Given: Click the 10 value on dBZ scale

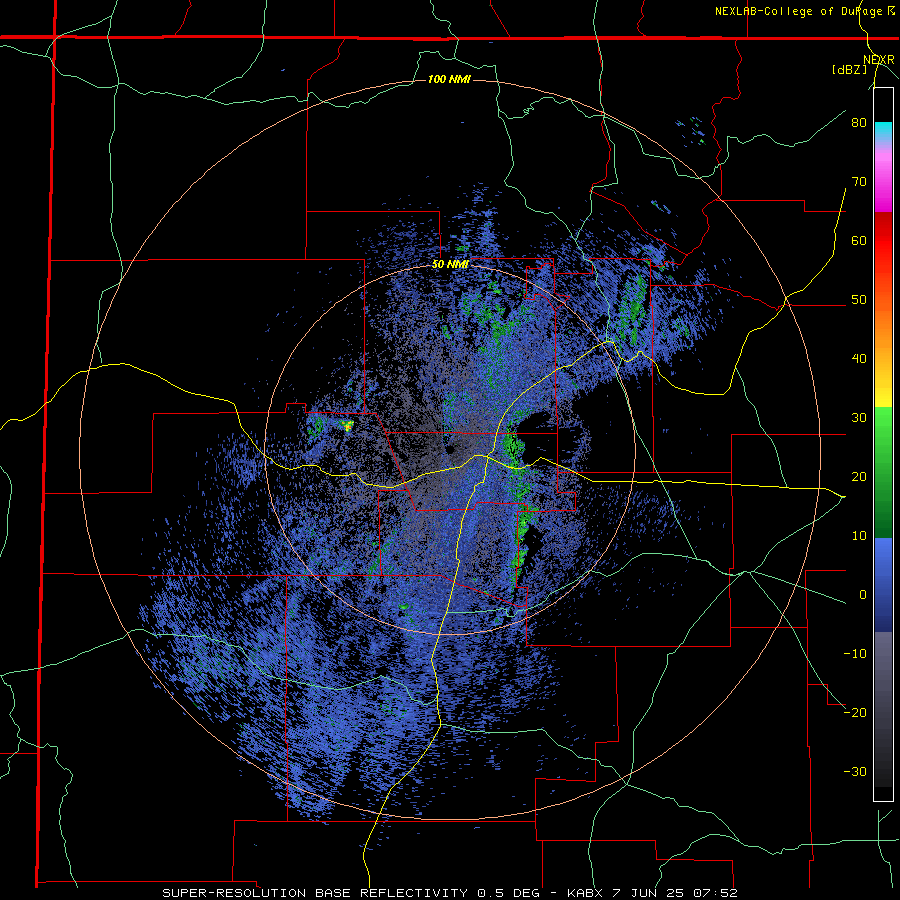Looking at the screenshot, I should (859, 536).
